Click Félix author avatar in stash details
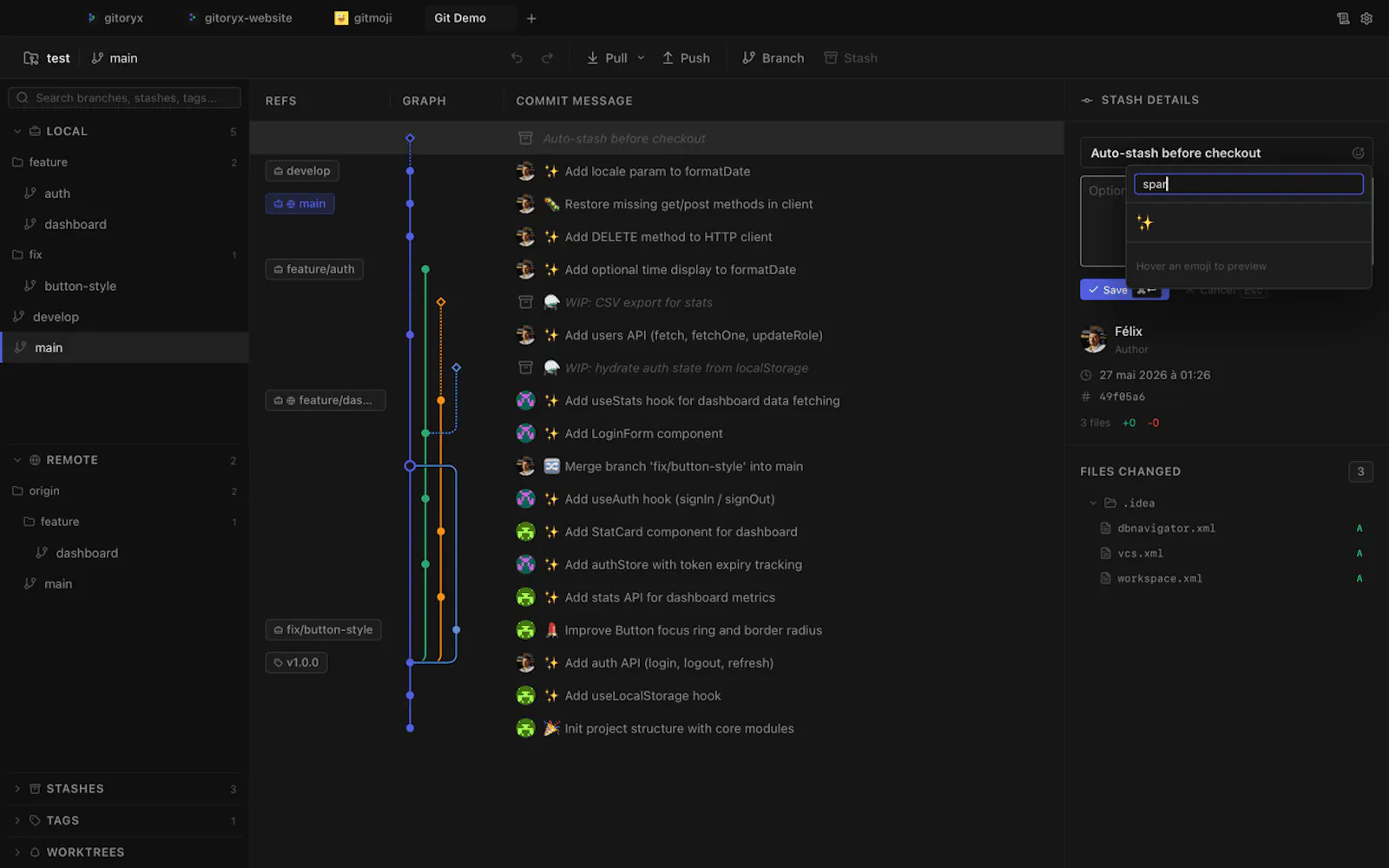Screen dimensions: 1389x868 pyautogui.click(x=1093, y=339)
